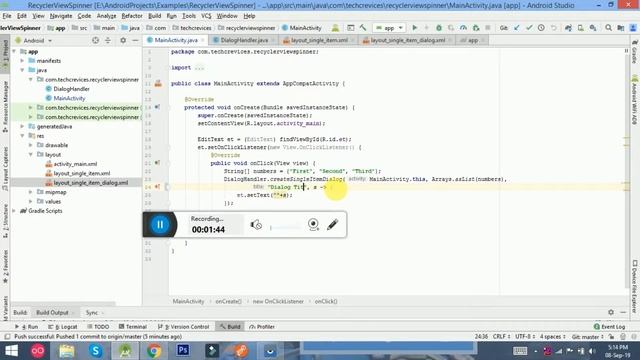Expand the mipmap folder
This screenshot has height=360, width=640.
click(31, 192)
